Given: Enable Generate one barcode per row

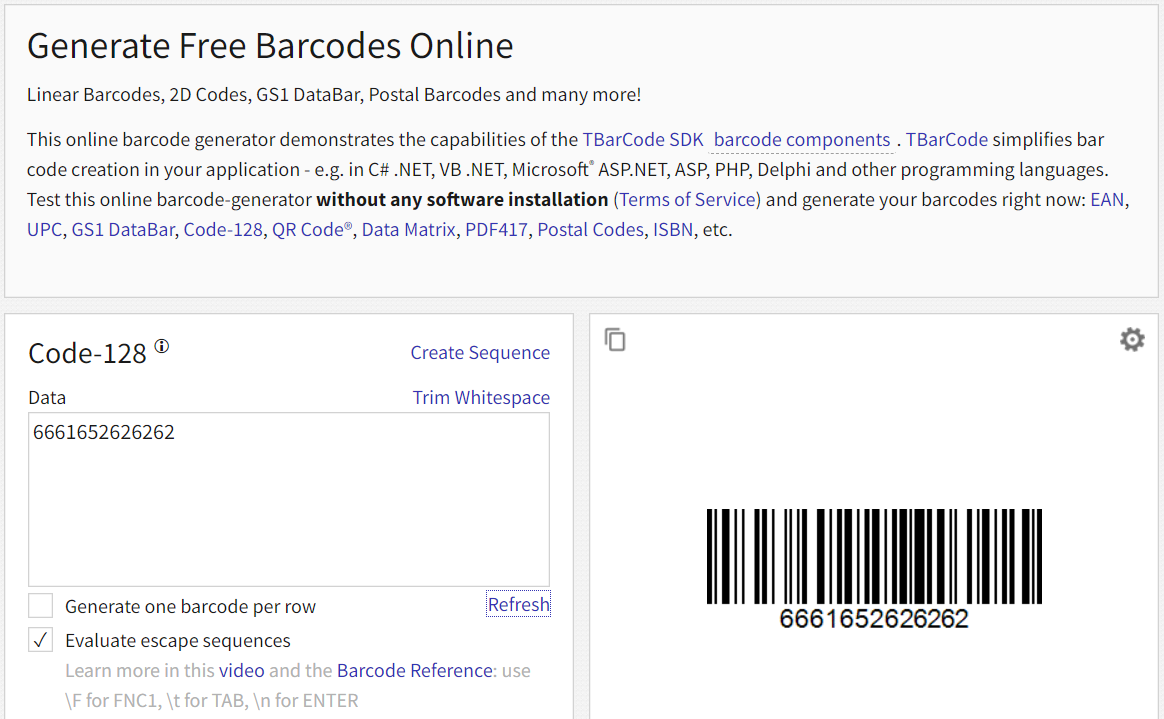Looking at the screenshot, I should coord(41,605).
